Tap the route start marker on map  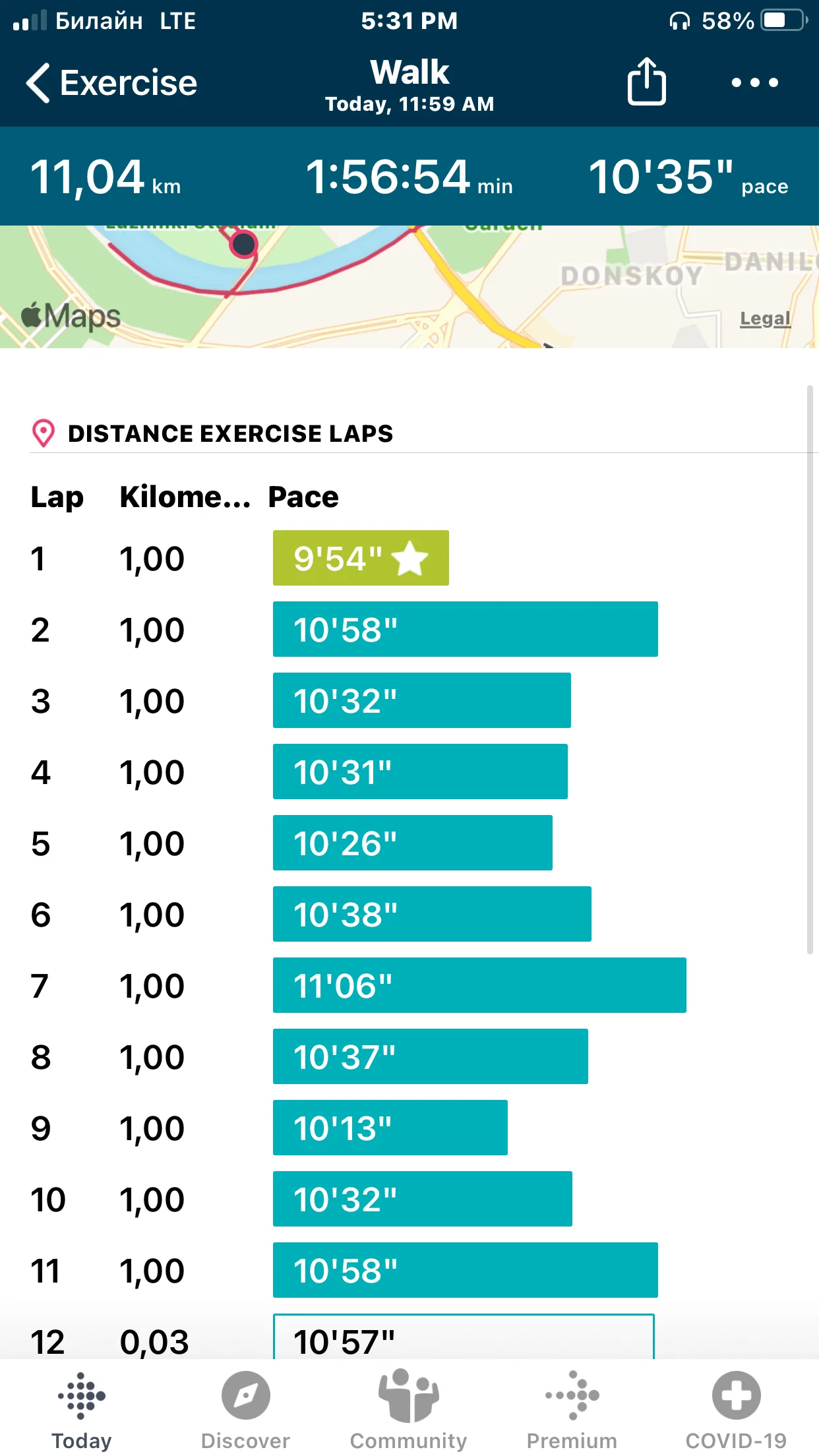pyautogui.click(x=244, y=245)
